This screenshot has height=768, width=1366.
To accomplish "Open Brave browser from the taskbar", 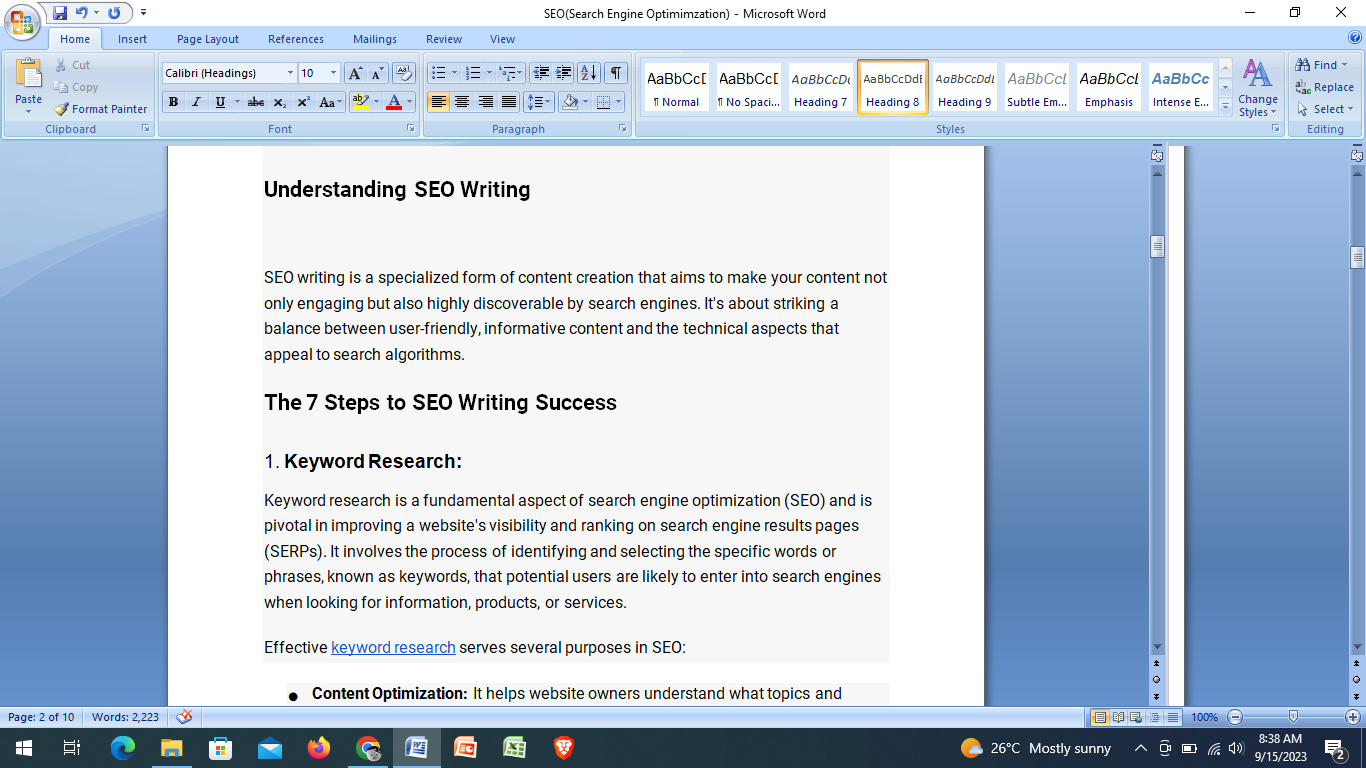I will tap(564, 748).
